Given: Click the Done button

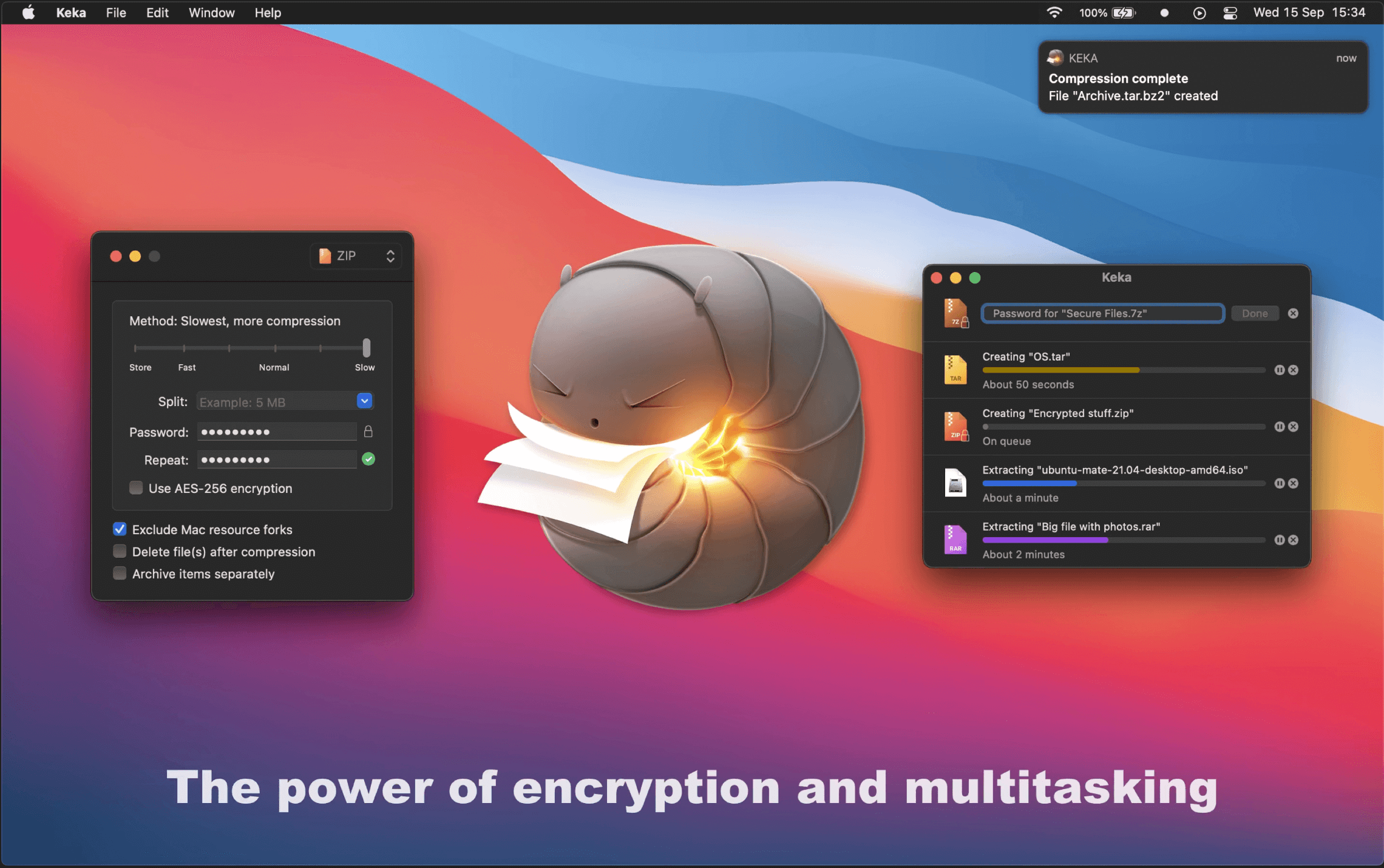Looking at the screenshot, I should point(1255,313).
